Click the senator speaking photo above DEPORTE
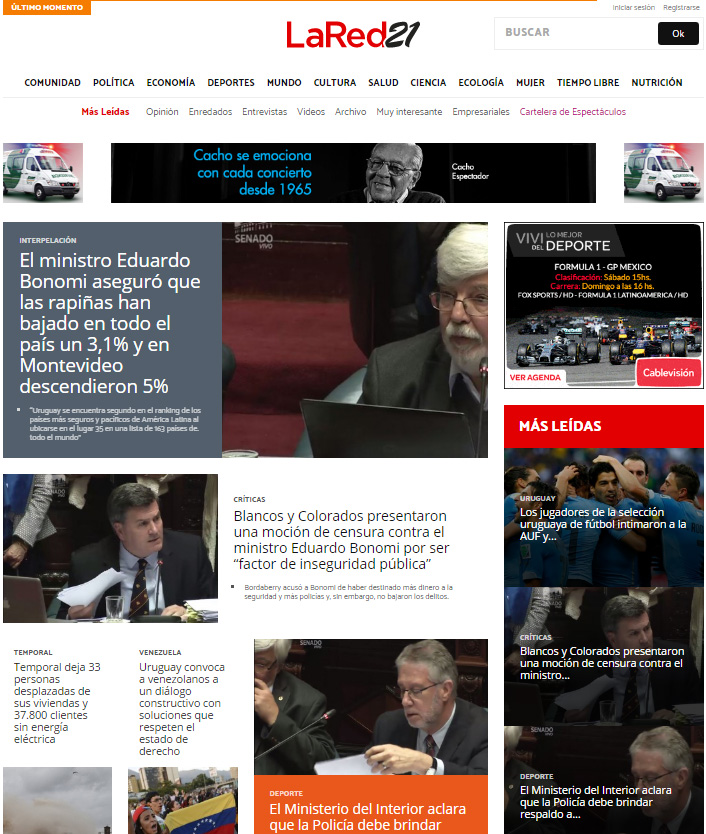Viewport: 706px width, 834px height. 371,707
